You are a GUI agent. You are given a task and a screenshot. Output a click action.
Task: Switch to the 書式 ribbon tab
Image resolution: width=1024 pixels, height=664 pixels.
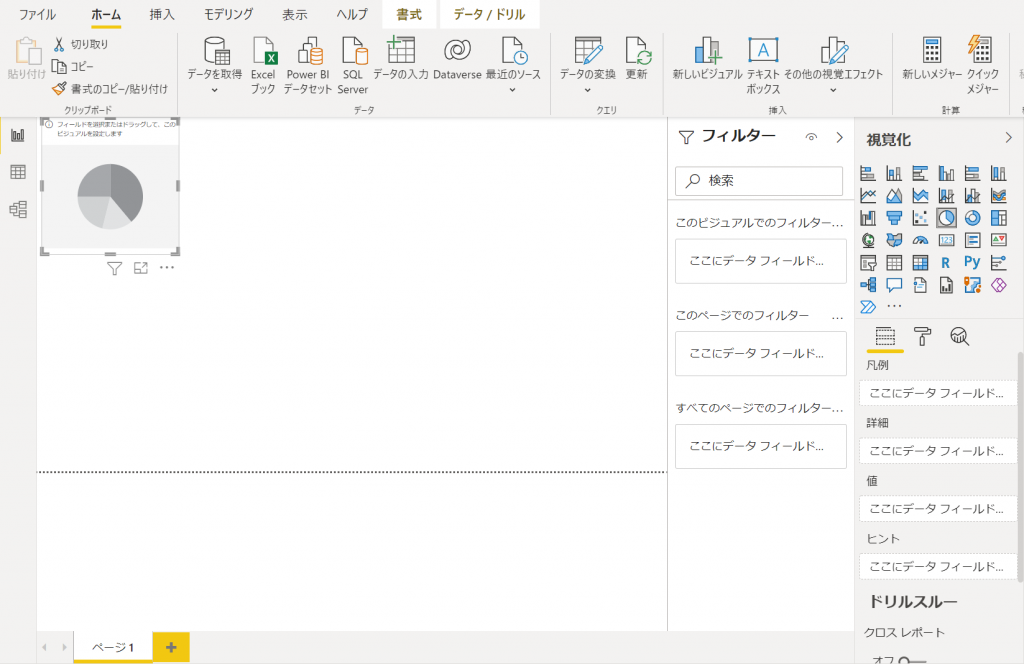point(409,14)
